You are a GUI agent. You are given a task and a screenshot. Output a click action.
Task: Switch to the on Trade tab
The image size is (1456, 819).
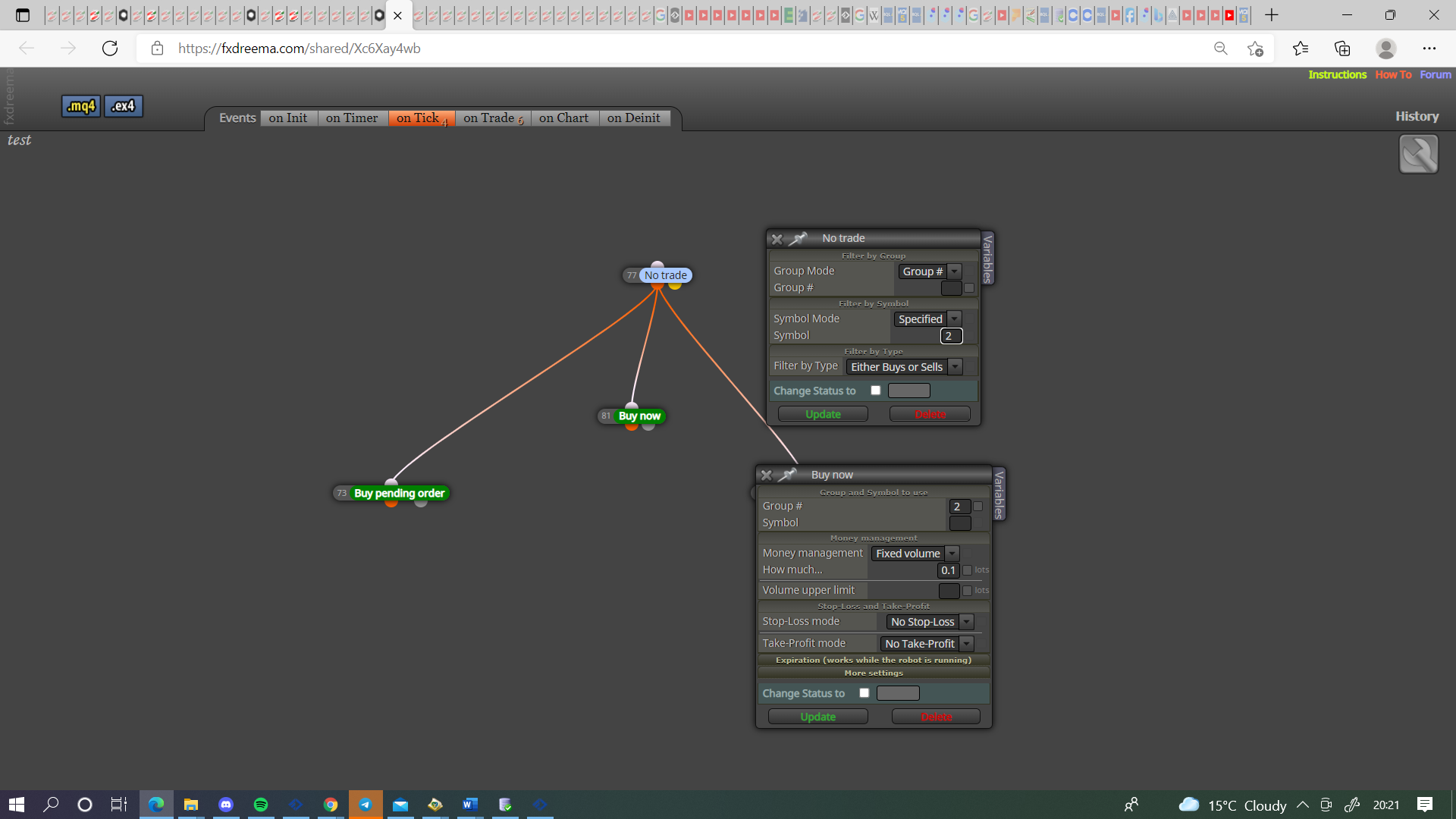point(493,118)
